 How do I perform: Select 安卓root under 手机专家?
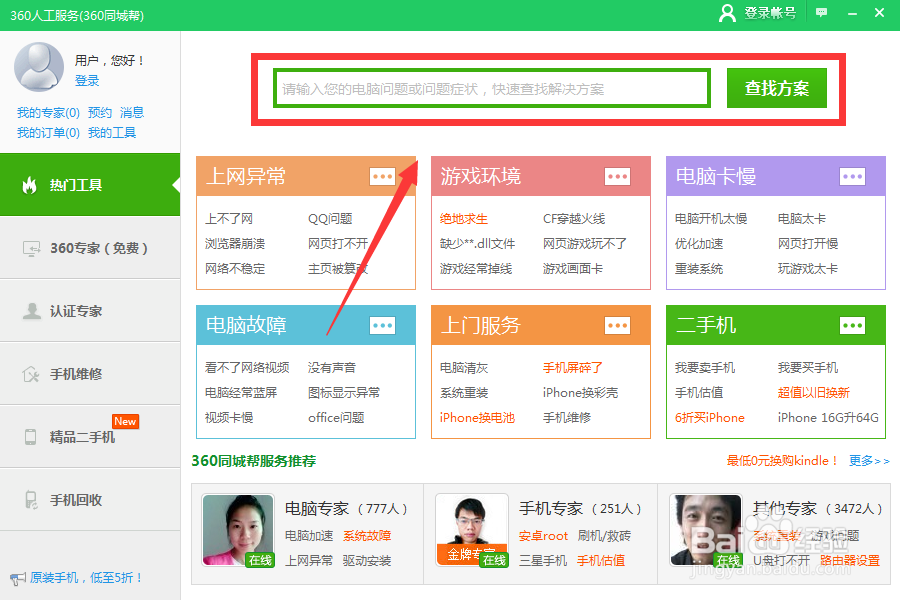[x=543, y=536]
